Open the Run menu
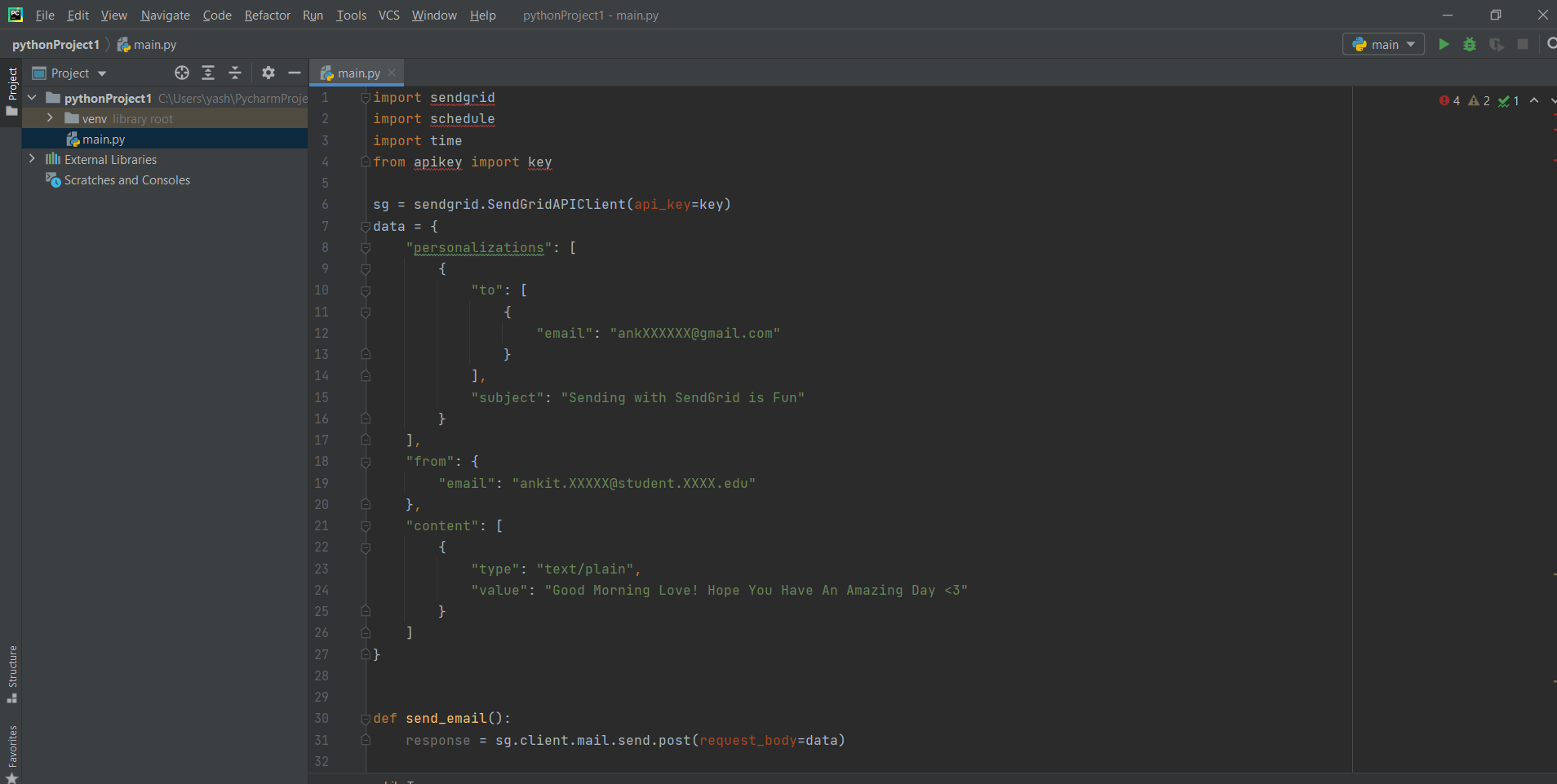 tap(313, 16)
